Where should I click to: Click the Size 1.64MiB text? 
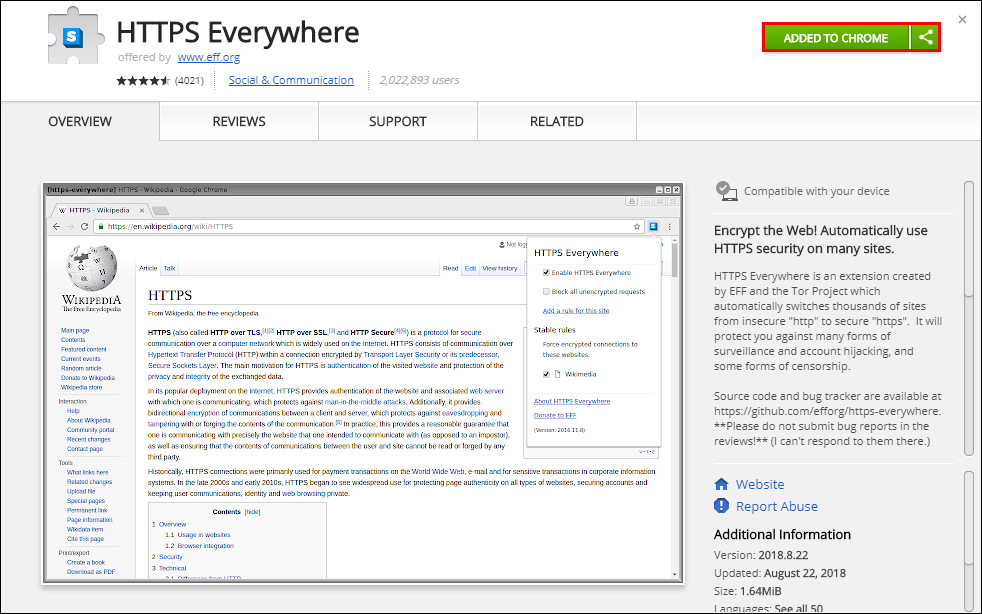point(748,591)
